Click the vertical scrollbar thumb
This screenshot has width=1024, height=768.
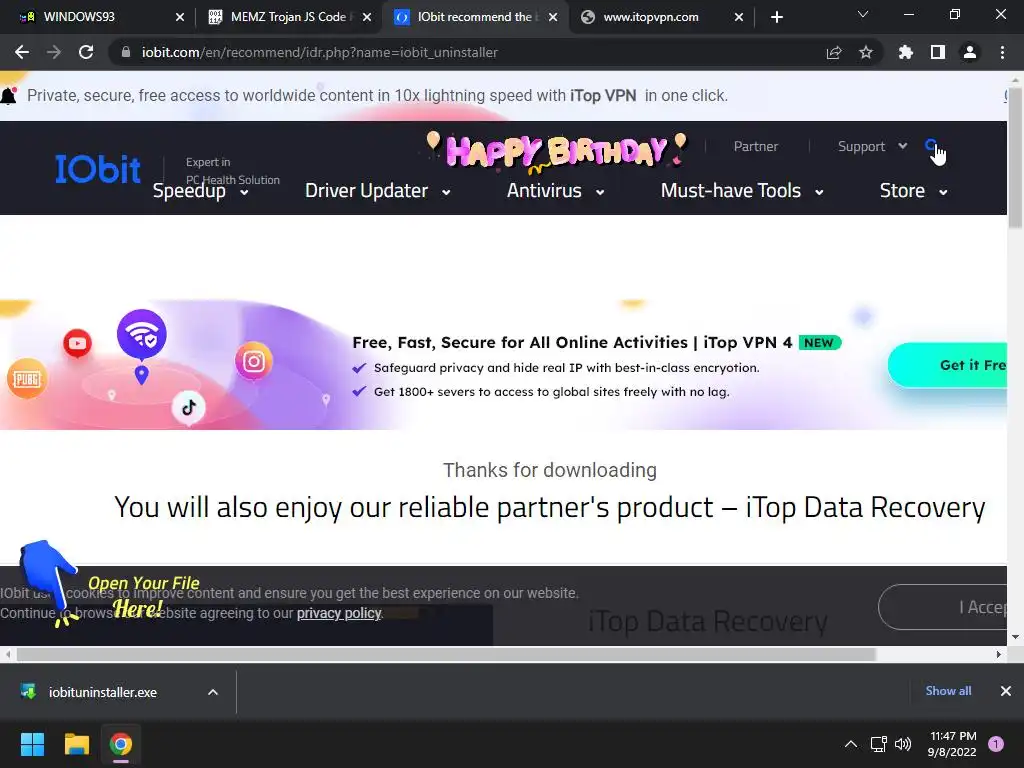click(1015, 159)
